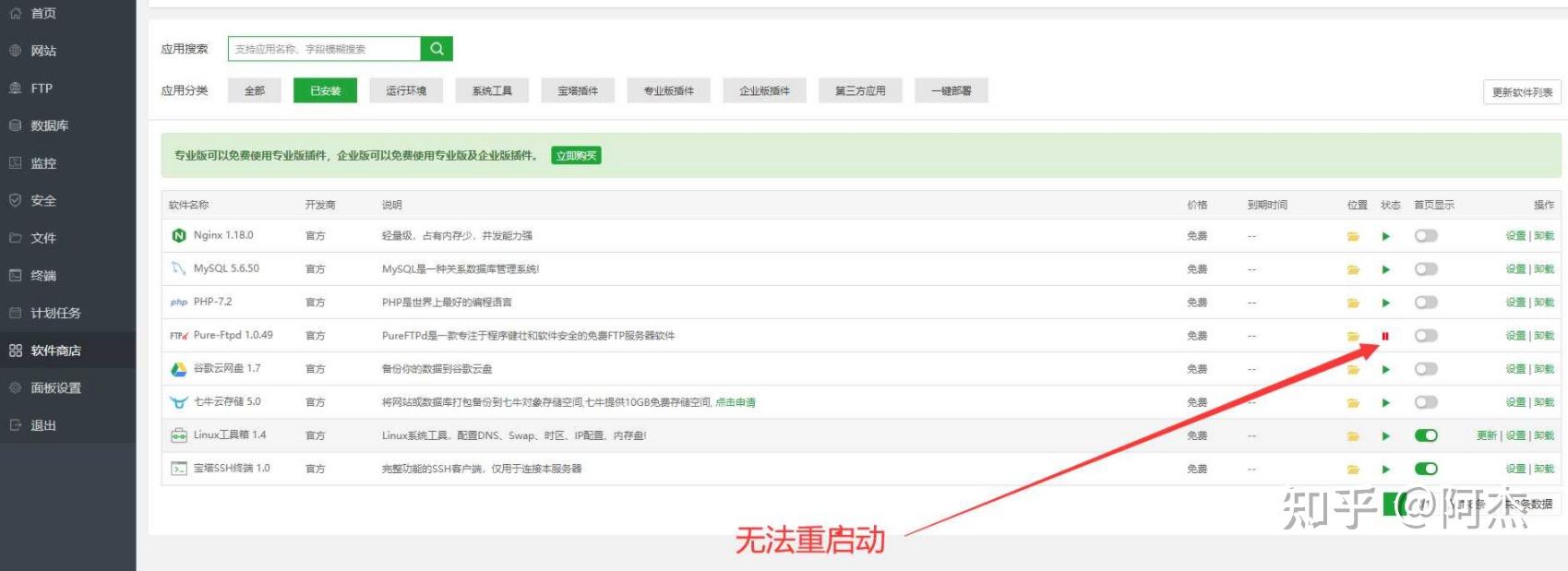Click the PHP-7.2 software name
Screen dimensions: 1568x571
click(213, 302)
